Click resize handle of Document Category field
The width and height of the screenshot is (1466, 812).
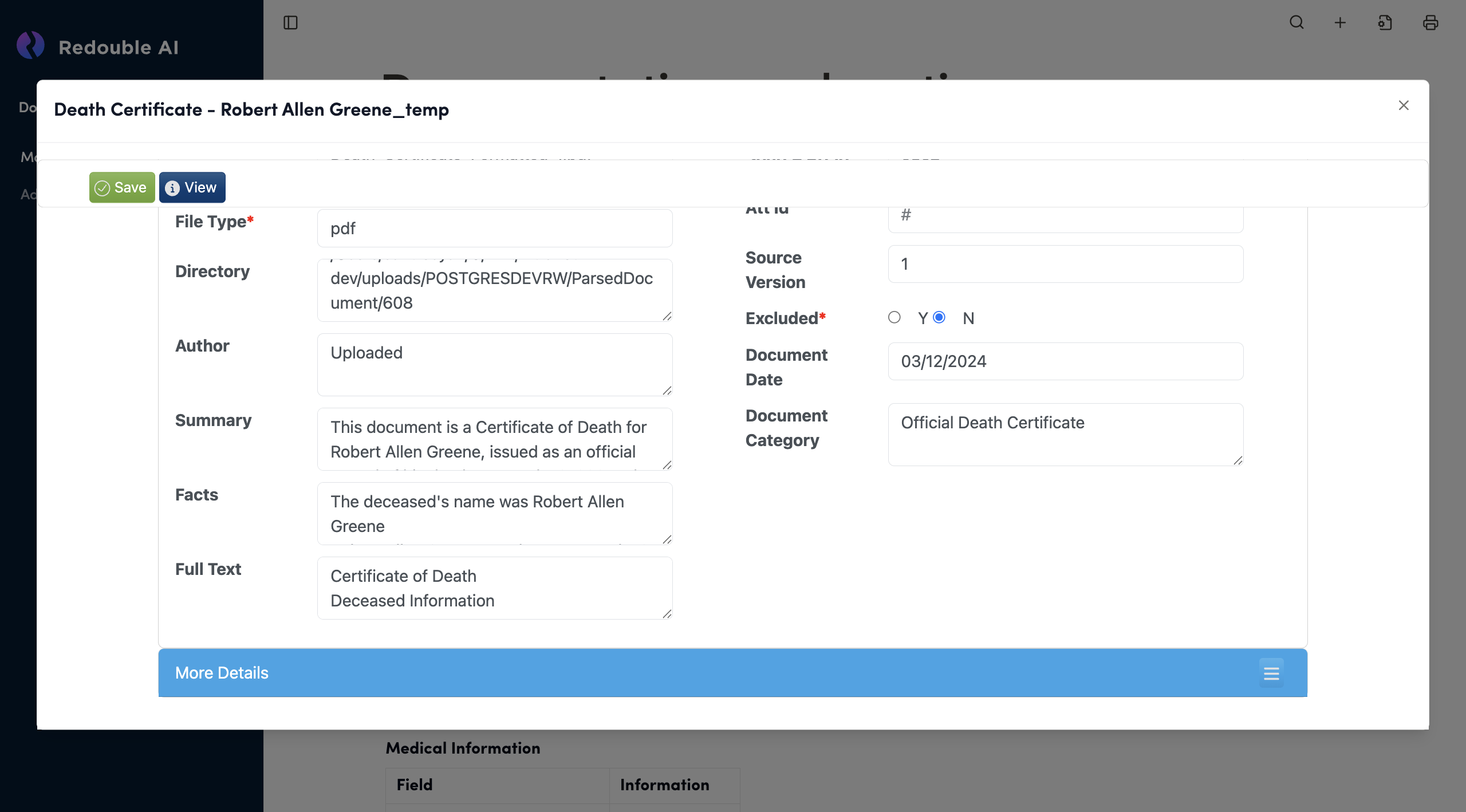[x=1238, y=460]
